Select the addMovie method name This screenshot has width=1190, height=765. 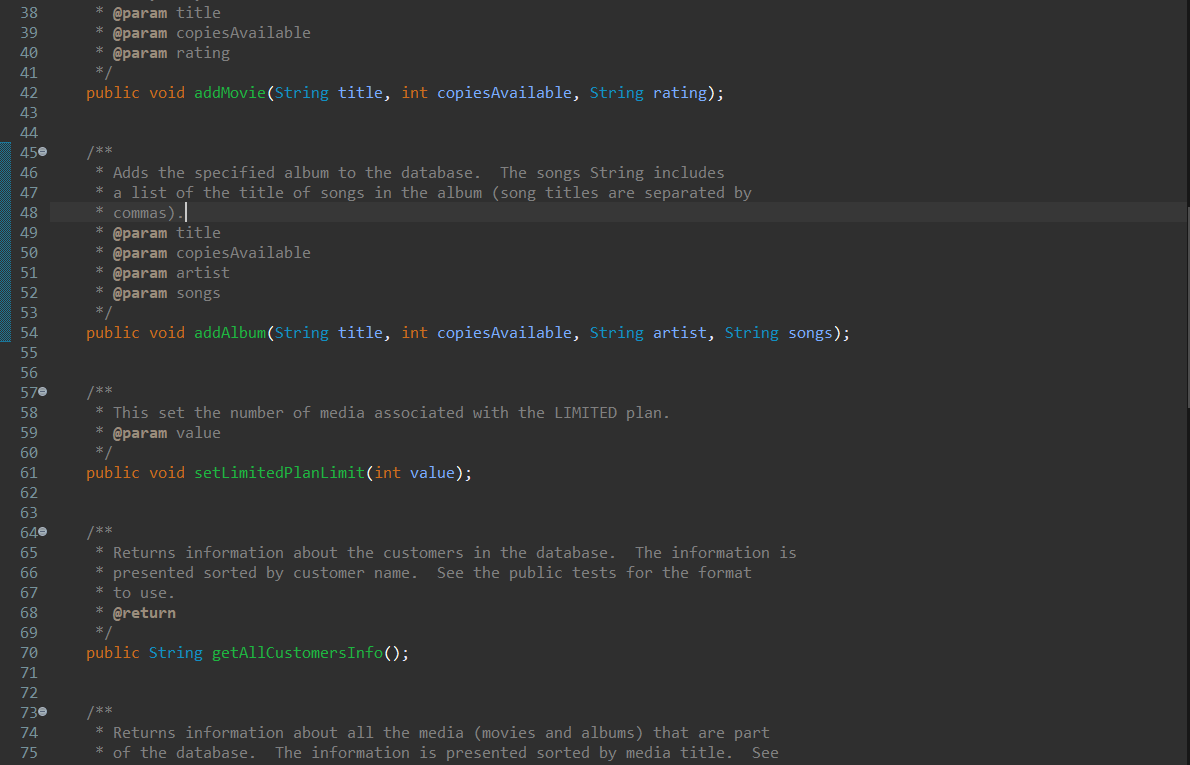(x=229, y=92)
